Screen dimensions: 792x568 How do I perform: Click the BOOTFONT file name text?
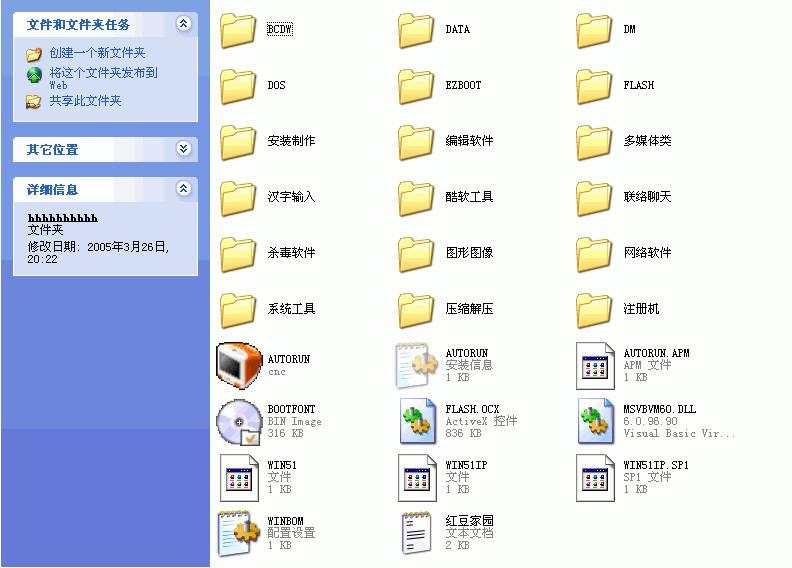pos(291,409)
